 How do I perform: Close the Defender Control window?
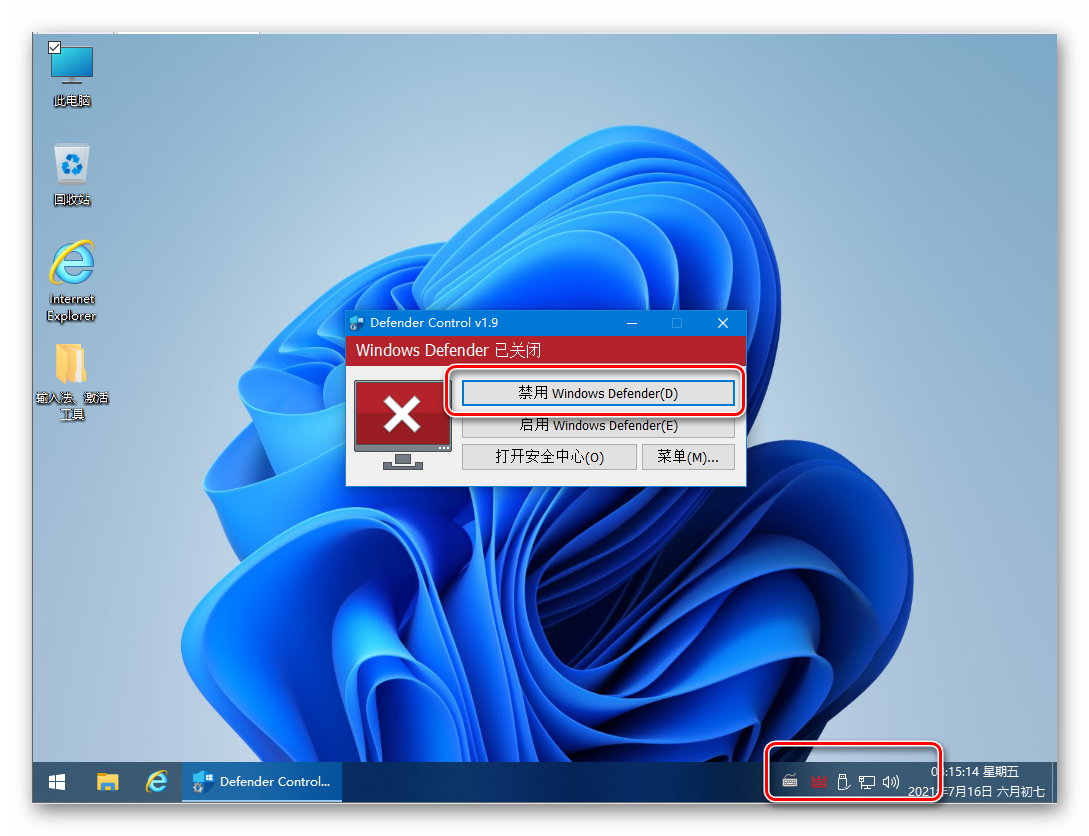723,323
